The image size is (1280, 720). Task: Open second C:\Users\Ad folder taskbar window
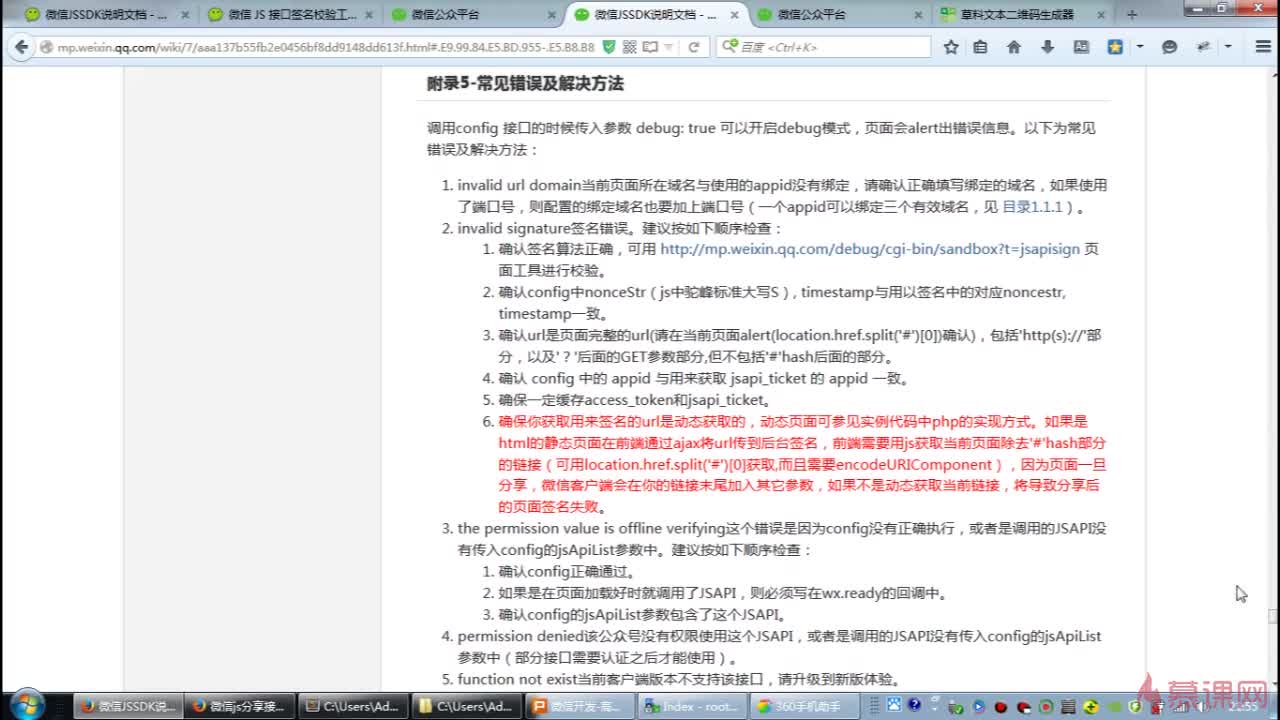pos(466,706)
